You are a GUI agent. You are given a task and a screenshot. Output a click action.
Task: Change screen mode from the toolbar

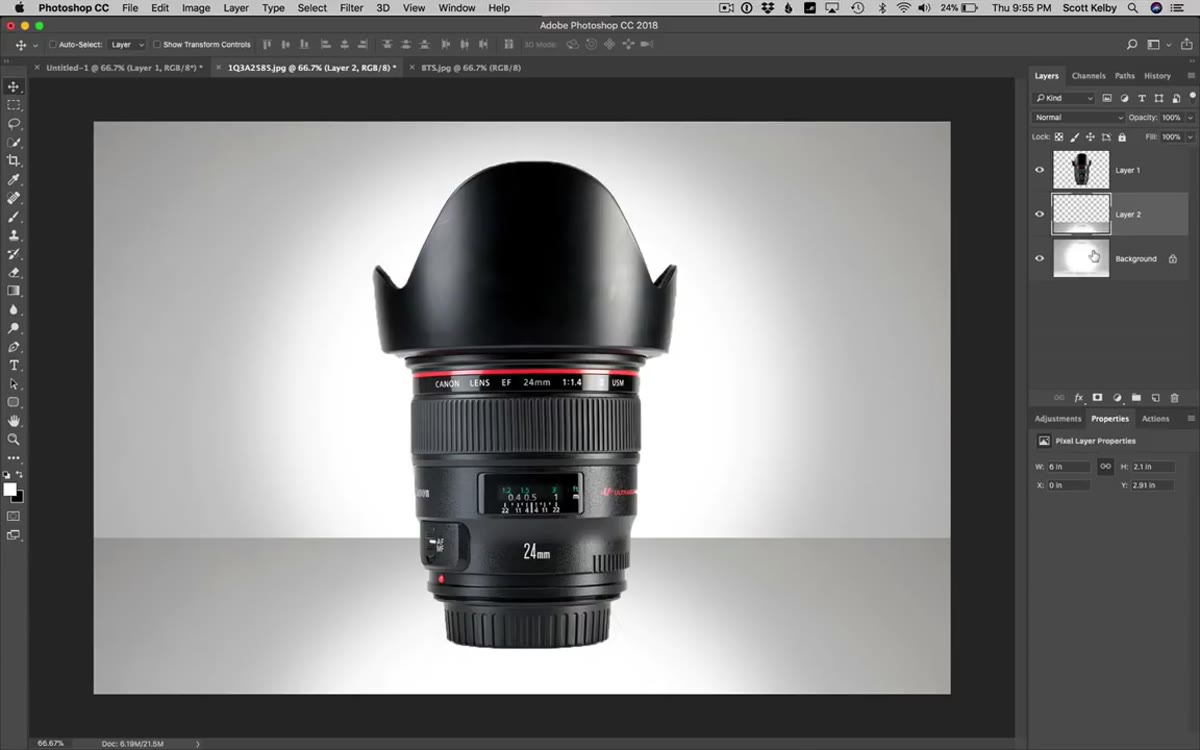[13, 535]
